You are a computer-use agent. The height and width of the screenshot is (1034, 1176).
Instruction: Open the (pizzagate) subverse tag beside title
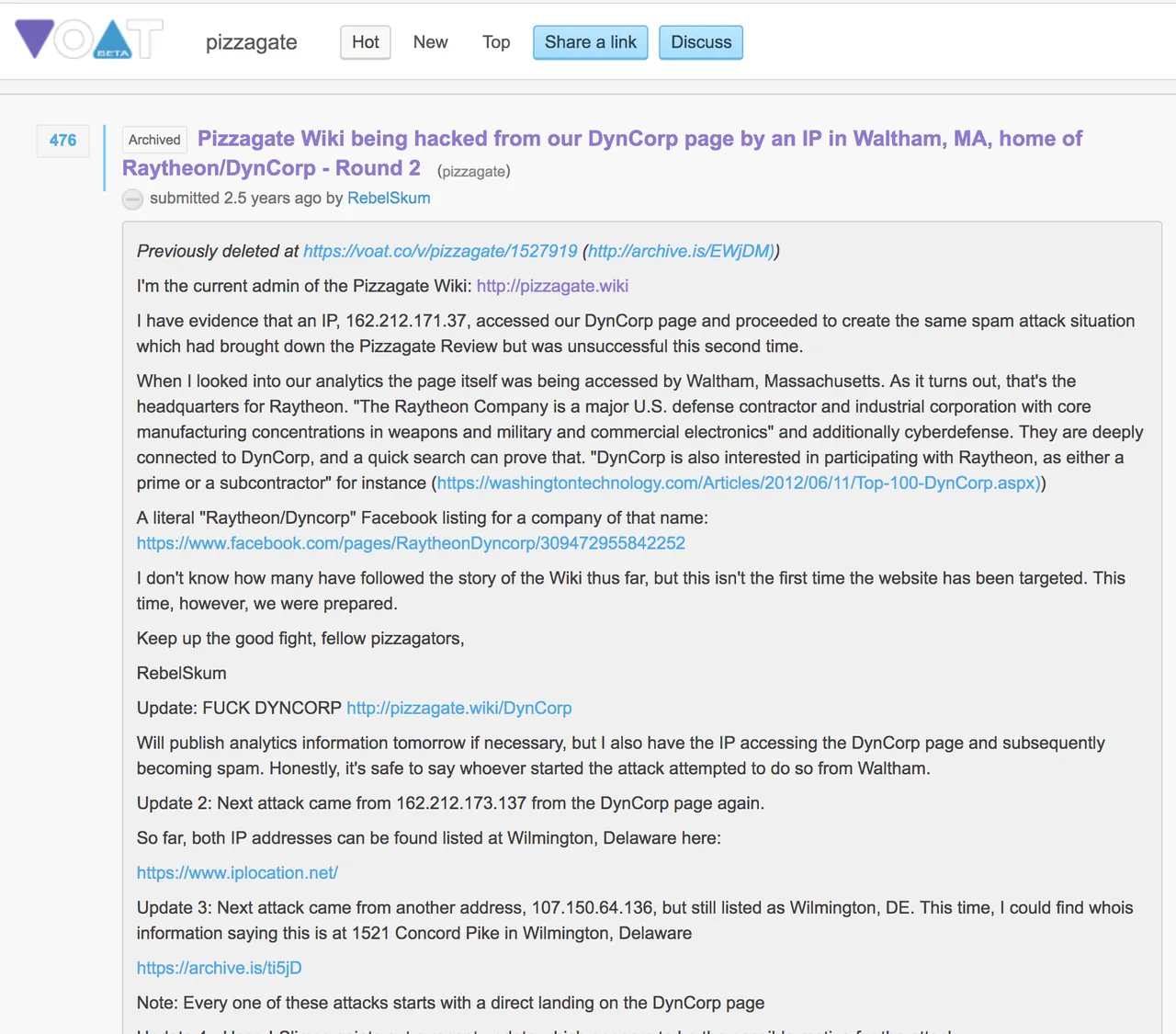point(474,171)
